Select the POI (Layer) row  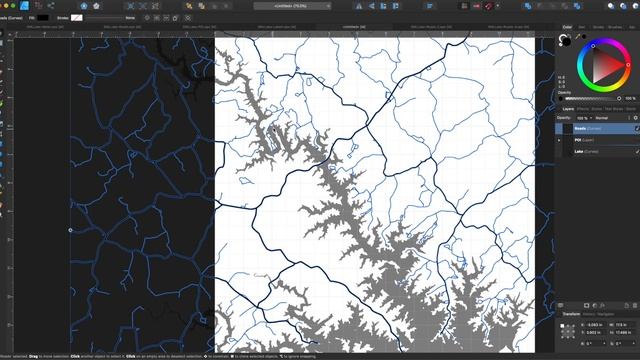(597, 140)
